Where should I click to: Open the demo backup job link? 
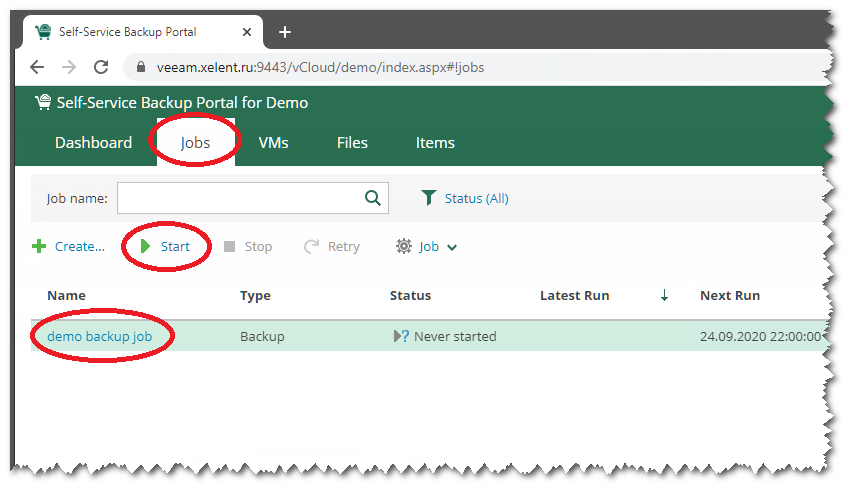[x=100, y=336]
